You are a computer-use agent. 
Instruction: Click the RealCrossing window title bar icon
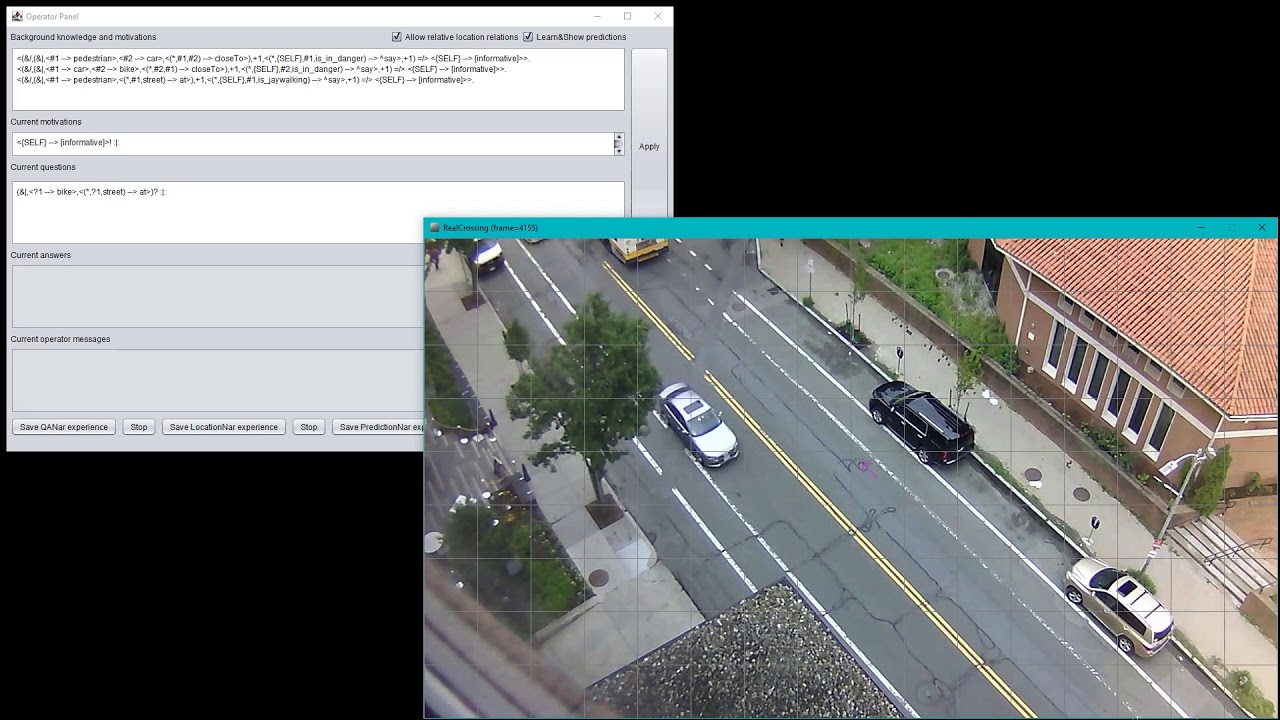tap(434, 228)
